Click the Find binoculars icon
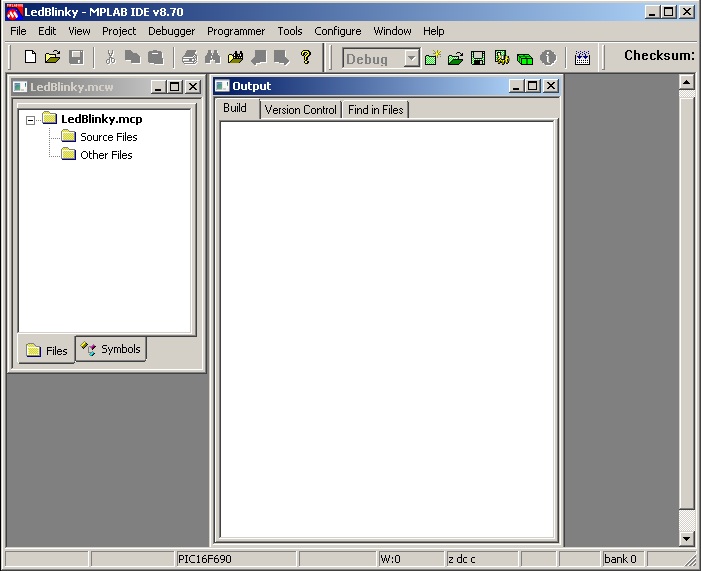701x571 pixels. tap(212, 58)
